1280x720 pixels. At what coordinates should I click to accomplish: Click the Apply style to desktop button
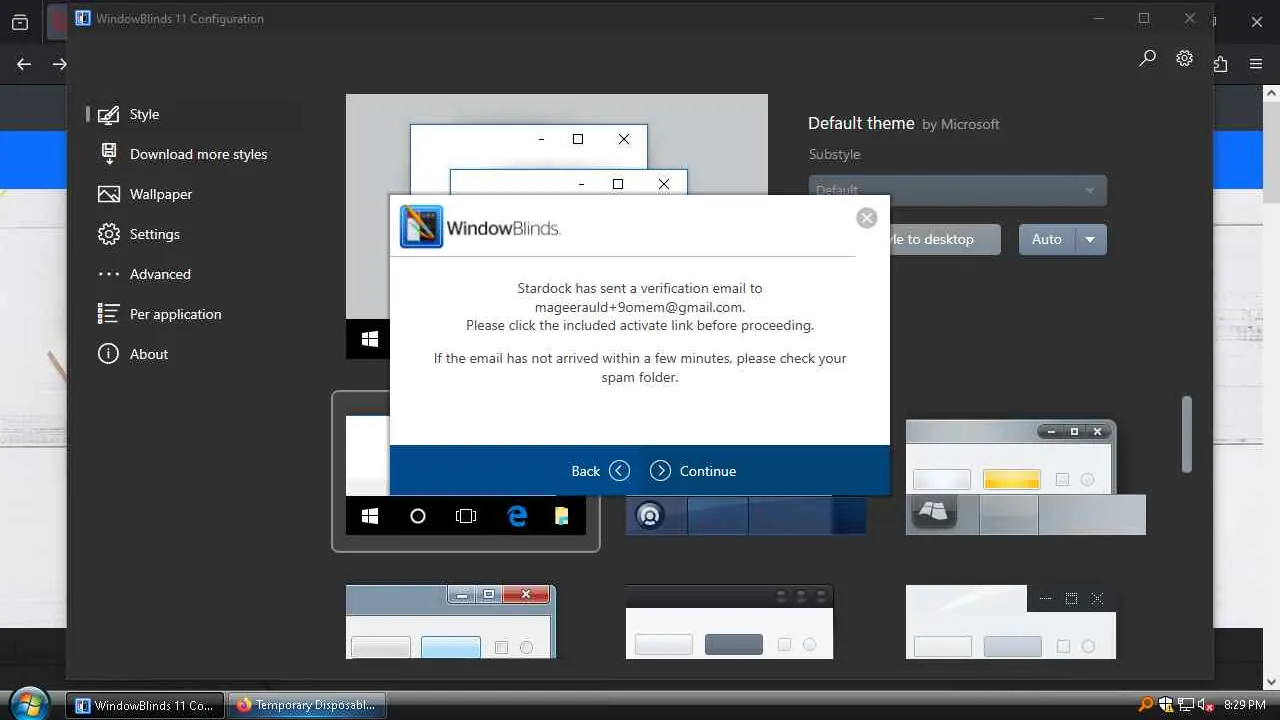[x=944, y=239]
